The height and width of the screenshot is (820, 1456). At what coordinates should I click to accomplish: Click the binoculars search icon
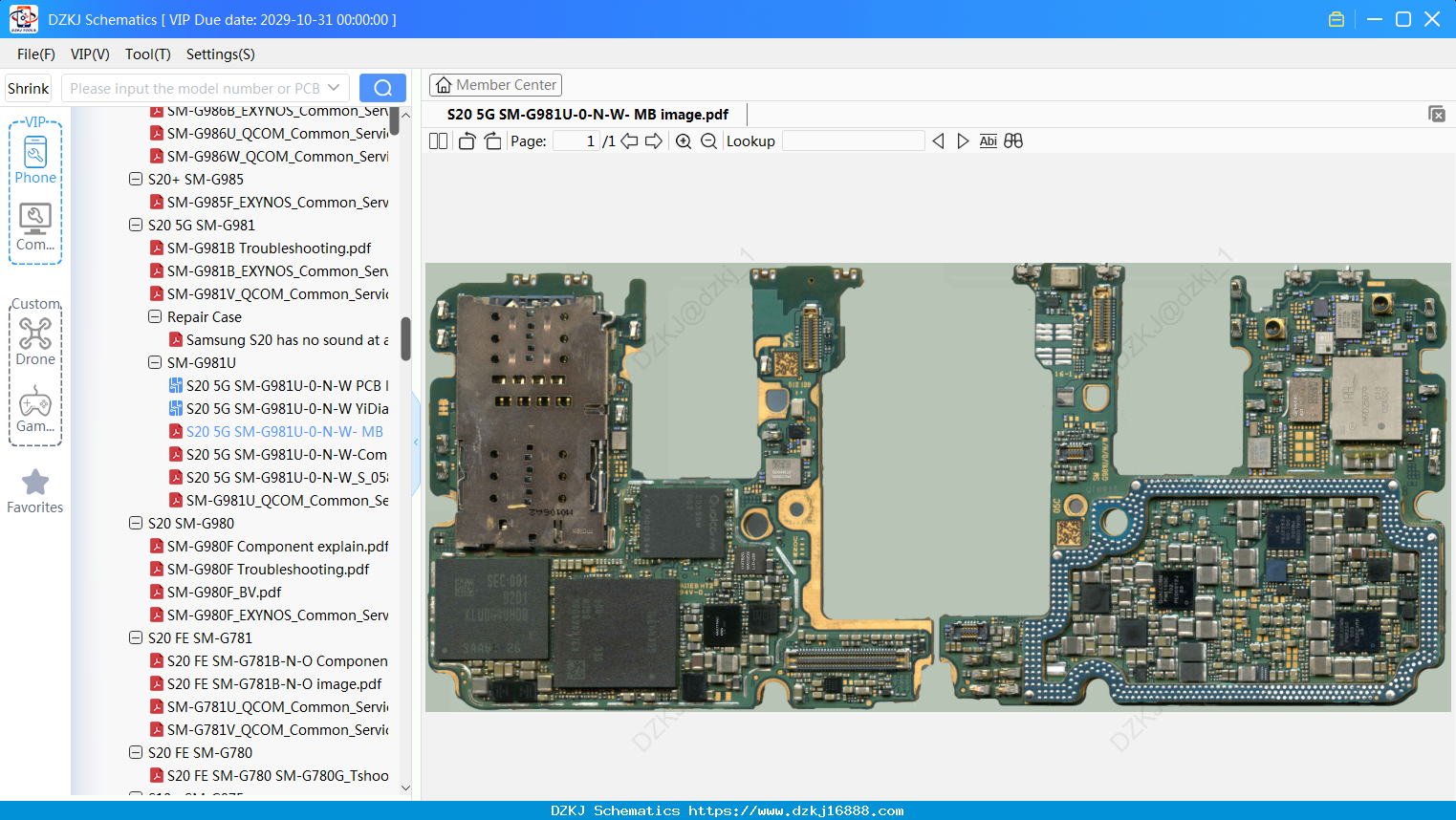1013,141
